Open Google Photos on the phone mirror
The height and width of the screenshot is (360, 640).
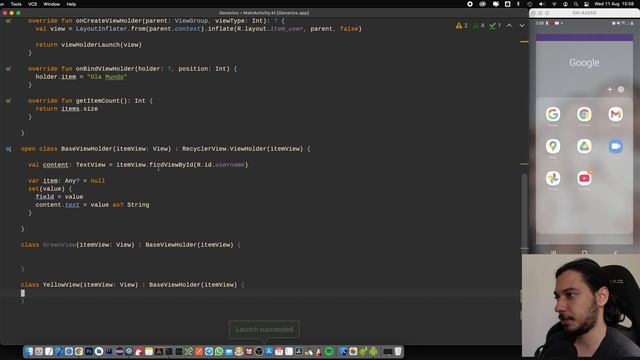(x=553, y=178)
